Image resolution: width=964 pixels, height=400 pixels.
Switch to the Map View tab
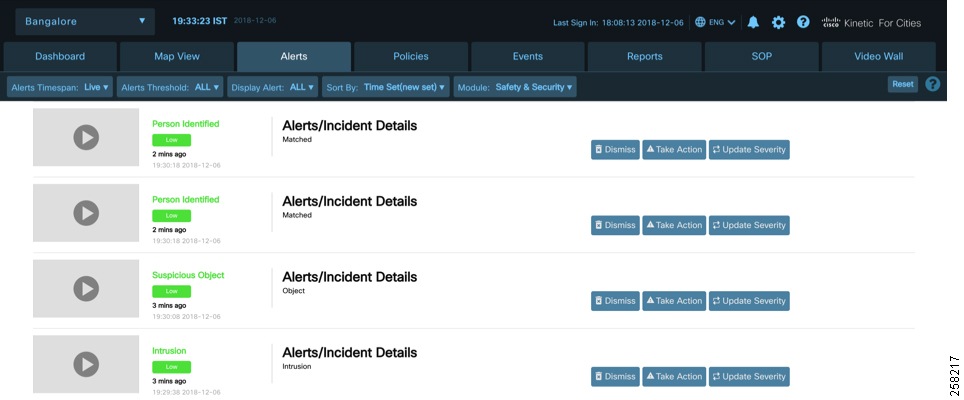click(x=177, y=56)
